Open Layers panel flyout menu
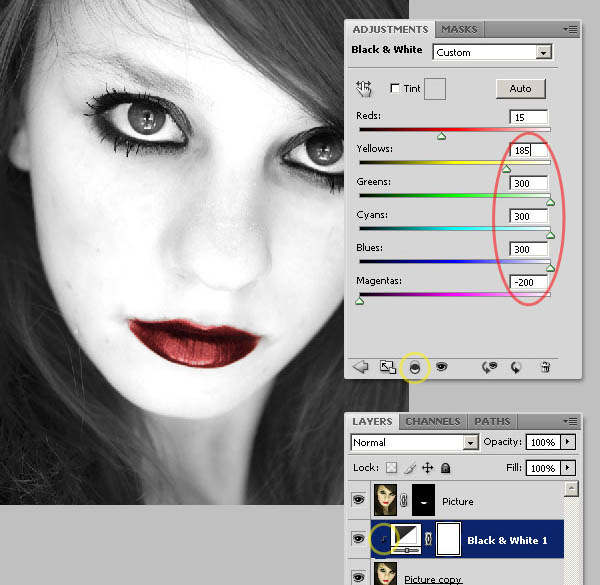This screenshot has width=600, height=585. (x=571, y=421)
